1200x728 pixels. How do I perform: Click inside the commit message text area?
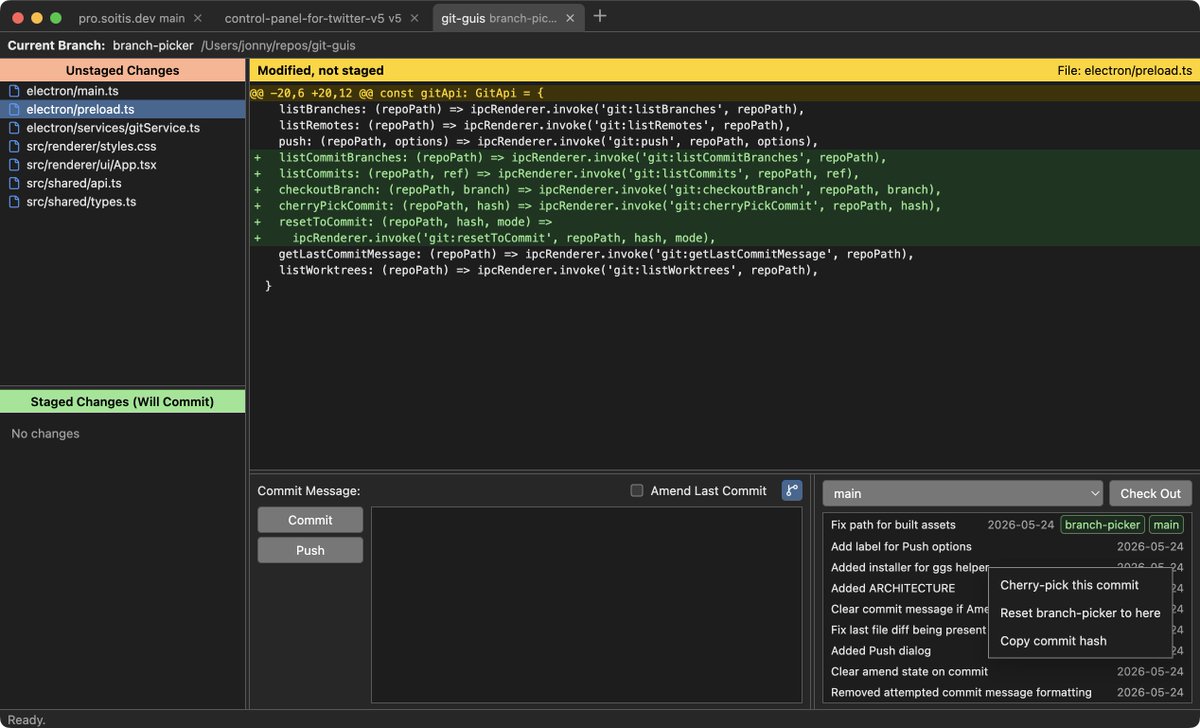pyautogui.click(x=587, y=605)
